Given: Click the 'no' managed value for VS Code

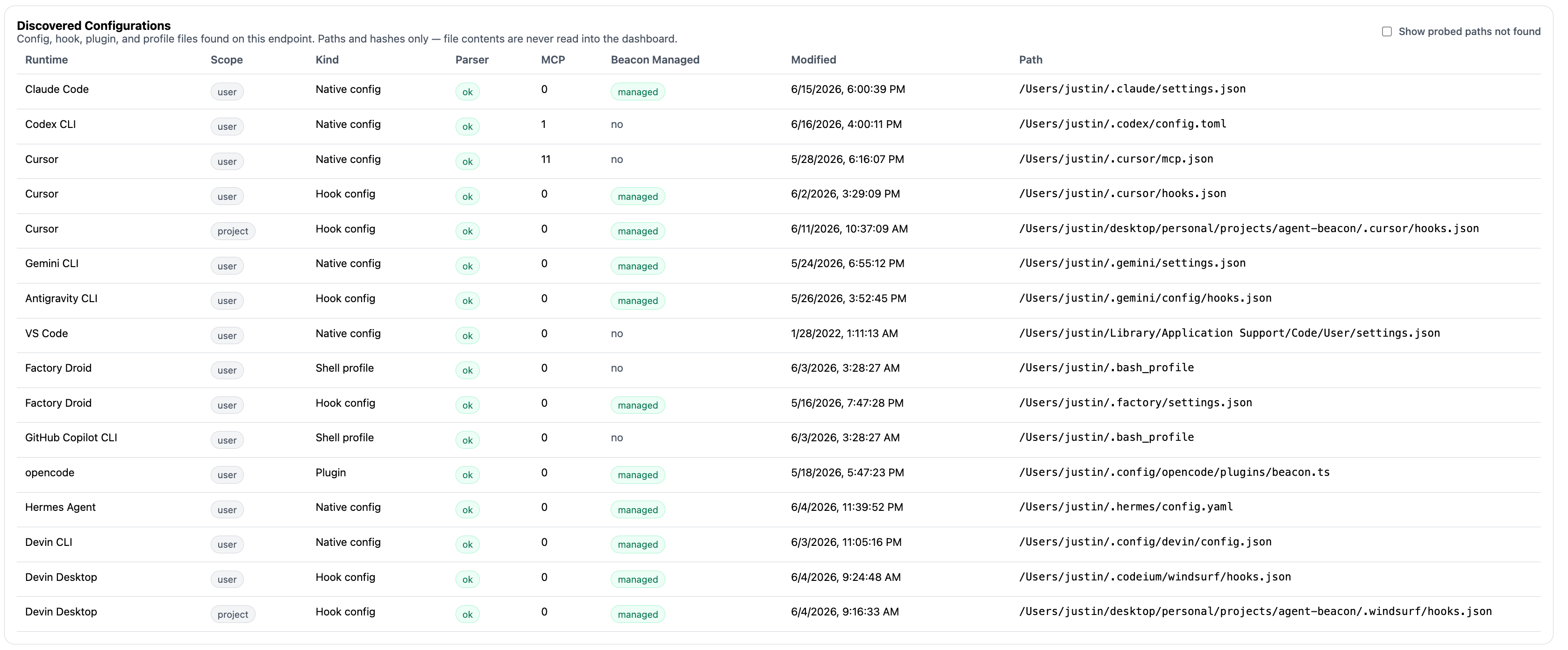Looking at the screenshot, I should (617, 333).
